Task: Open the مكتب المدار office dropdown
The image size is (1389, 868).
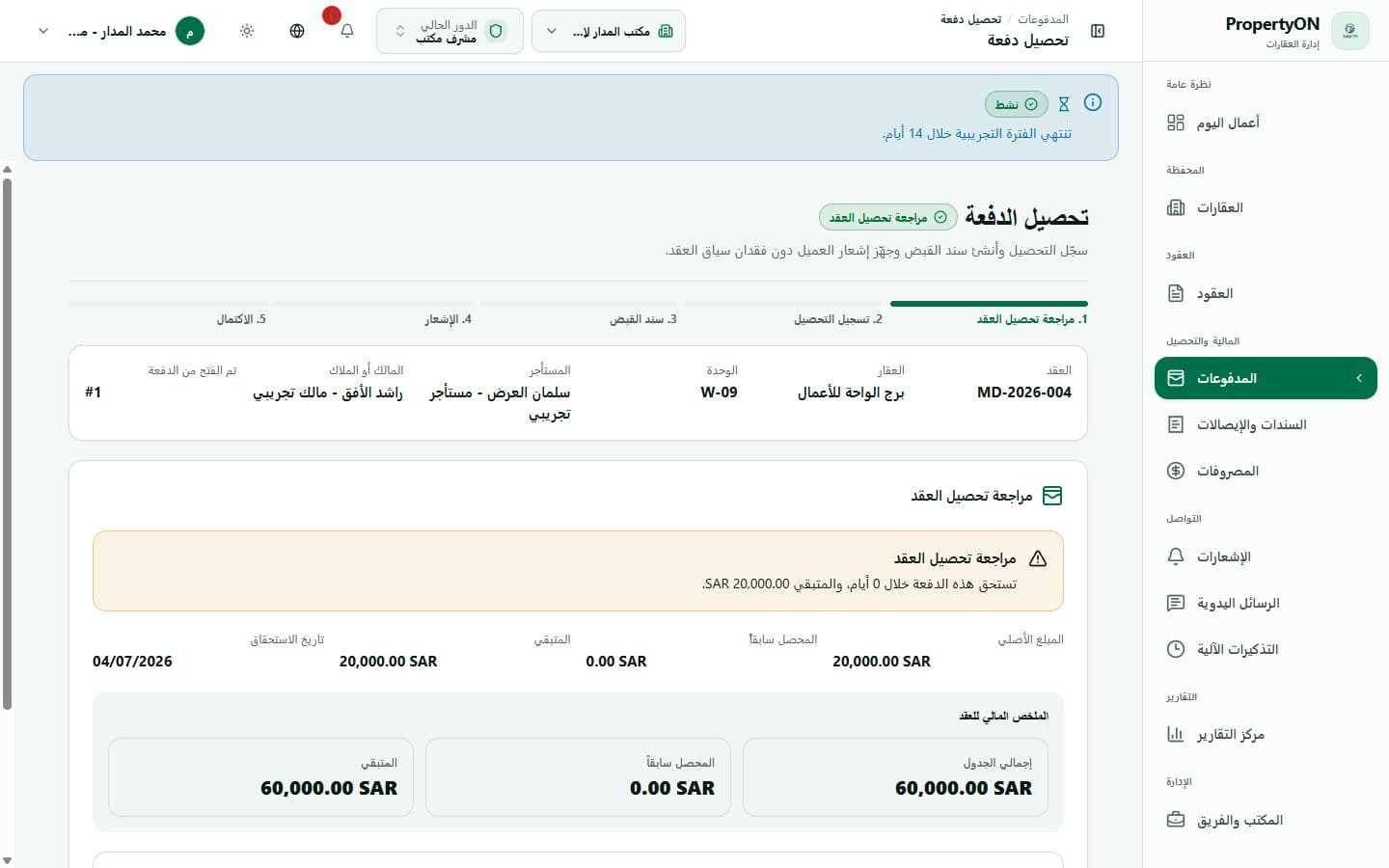Action: tap(609, 31)
